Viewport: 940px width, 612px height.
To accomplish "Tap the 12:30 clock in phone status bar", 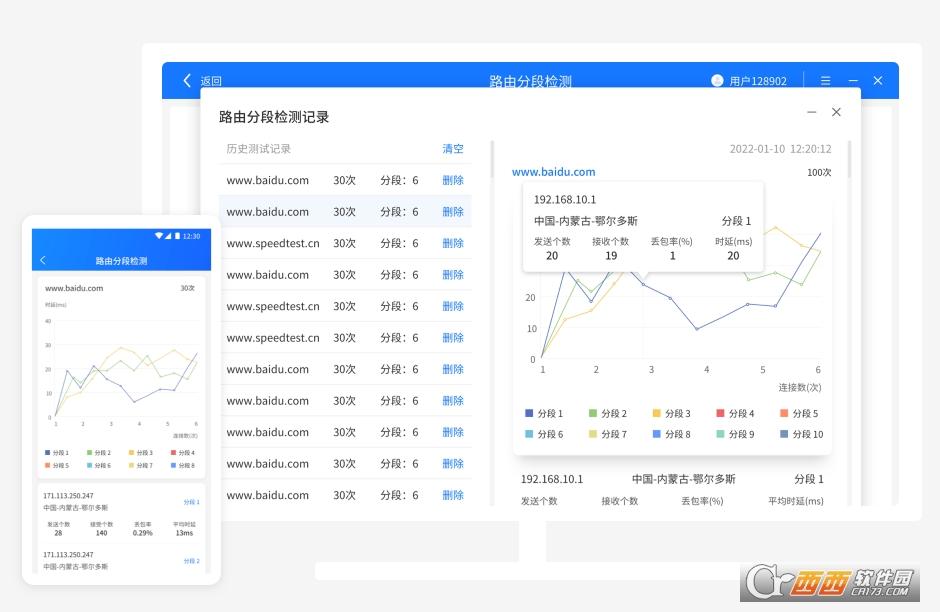I will click(191, 236).
